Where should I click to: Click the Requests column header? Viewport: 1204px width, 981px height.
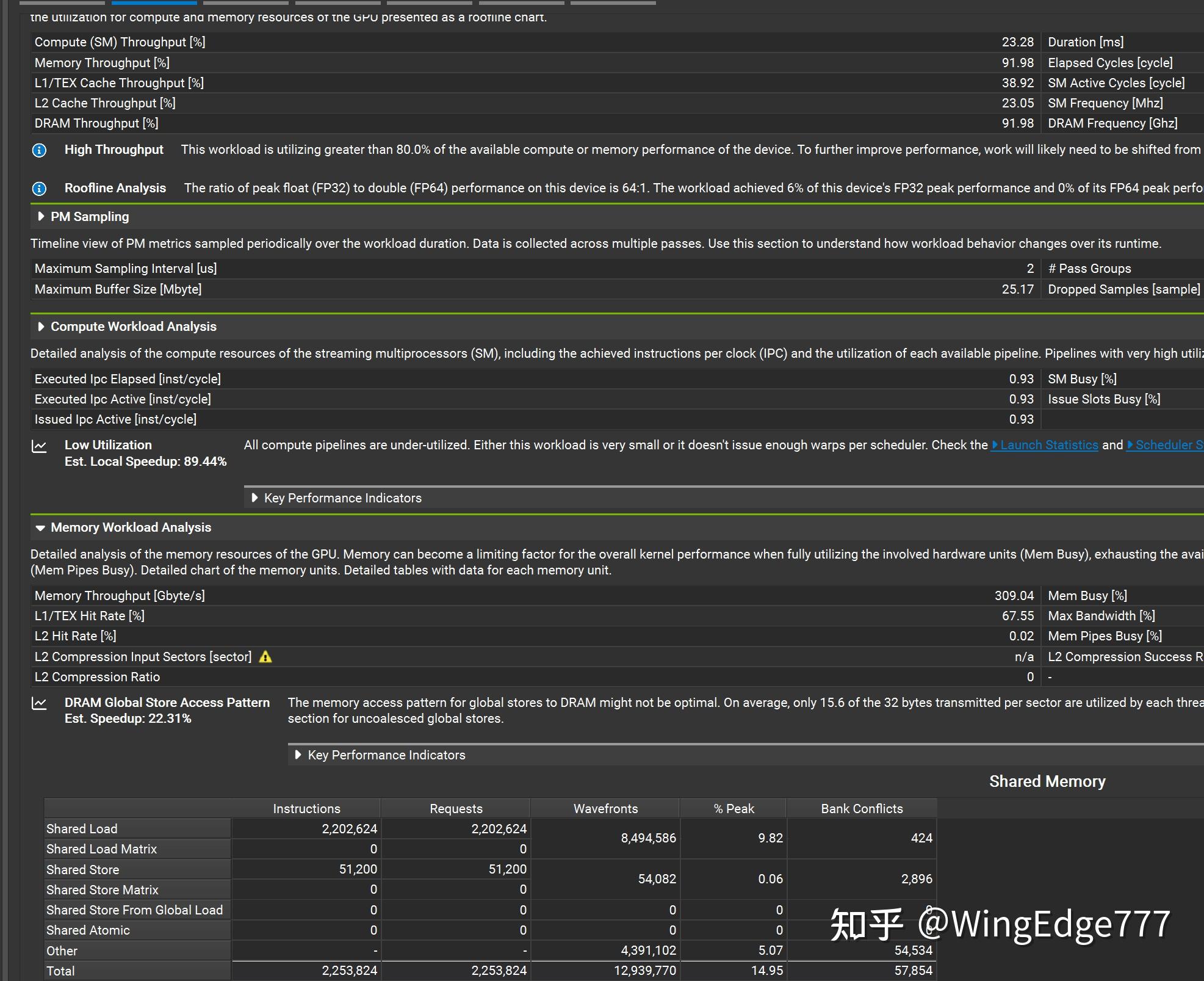click(456, 809)
